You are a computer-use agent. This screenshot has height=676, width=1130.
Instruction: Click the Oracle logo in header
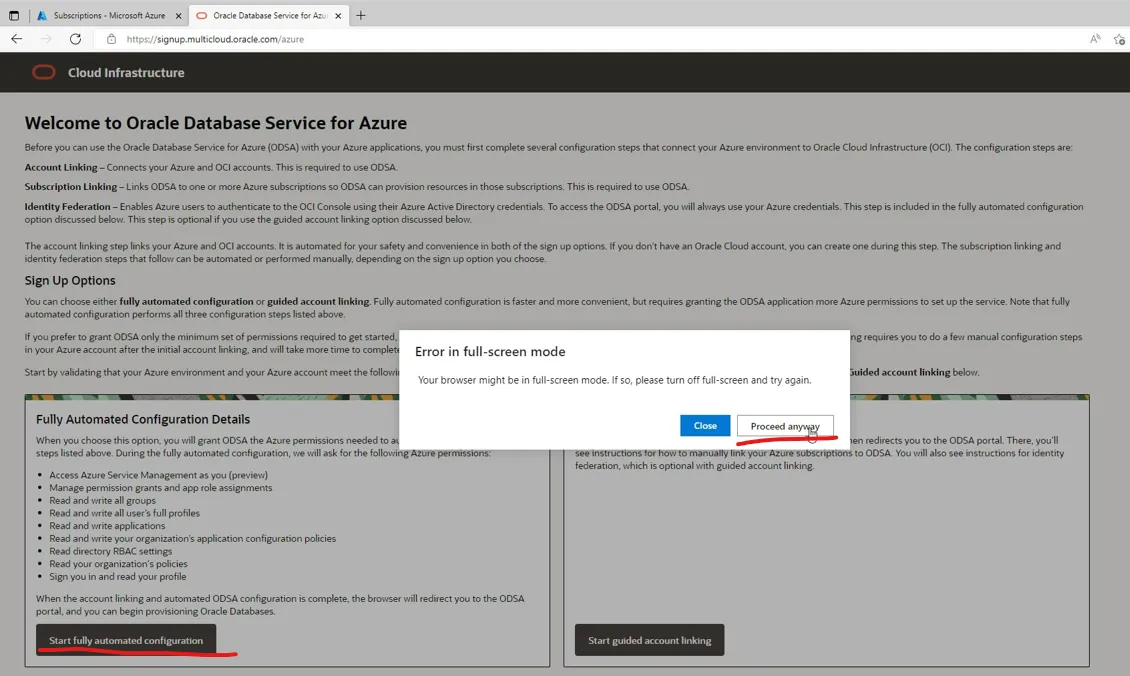click(43, 72)
